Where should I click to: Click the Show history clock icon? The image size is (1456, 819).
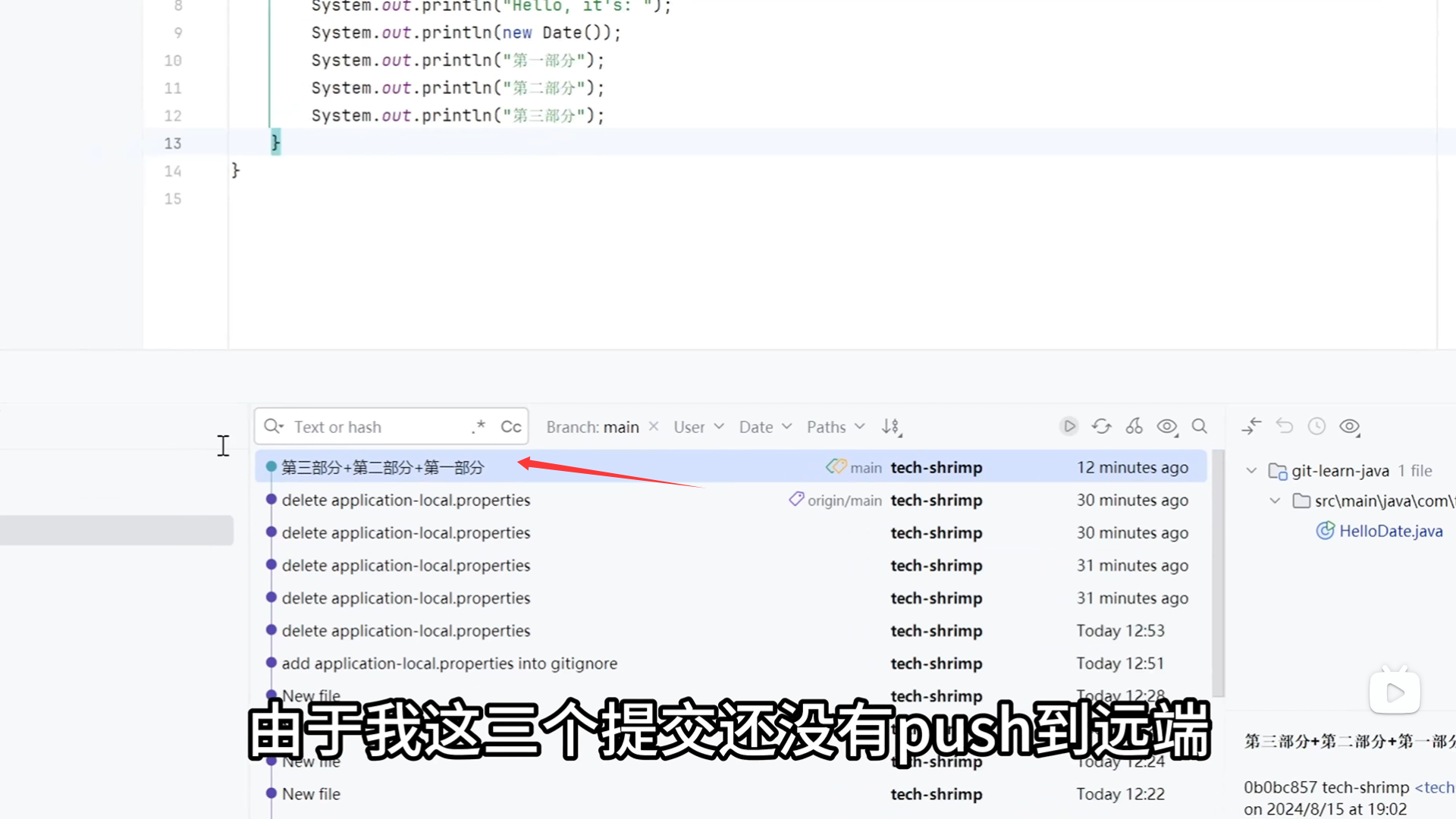click(x=1316, y=426)
